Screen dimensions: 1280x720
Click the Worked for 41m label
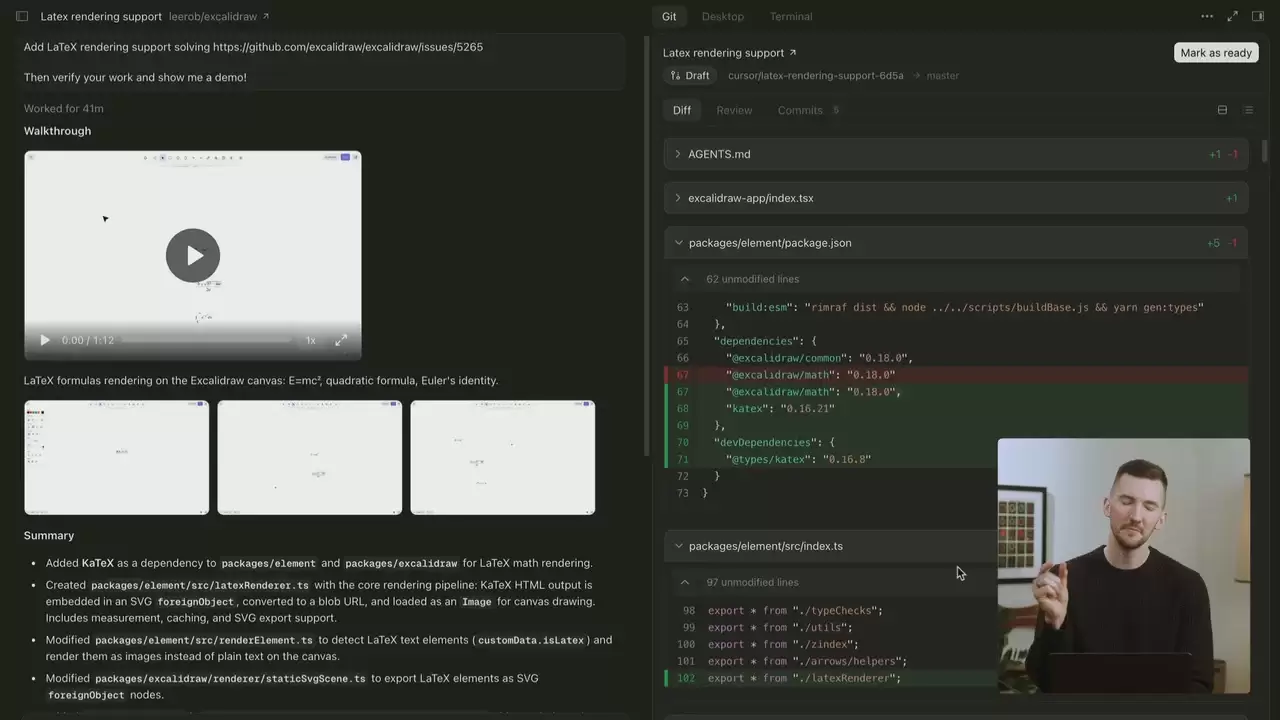click(x=64, y=108)
